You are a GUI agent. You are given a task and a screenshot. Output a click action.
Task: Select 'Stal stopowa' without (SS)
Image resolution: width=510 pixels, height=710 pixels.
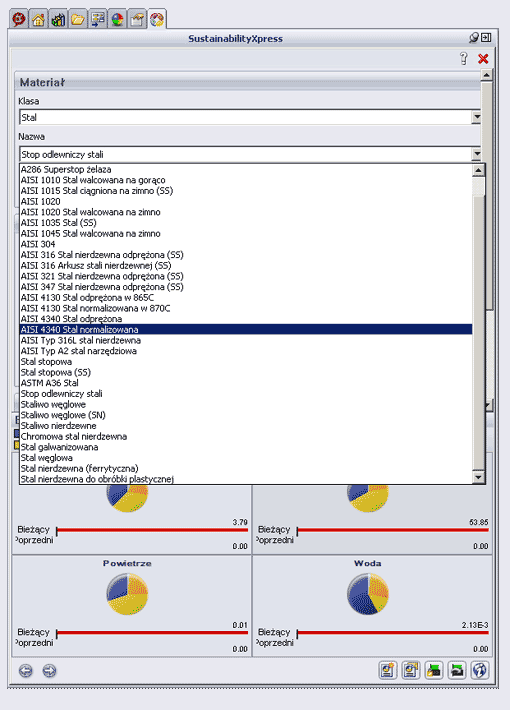pyautogui.click(x=246, y=362)
